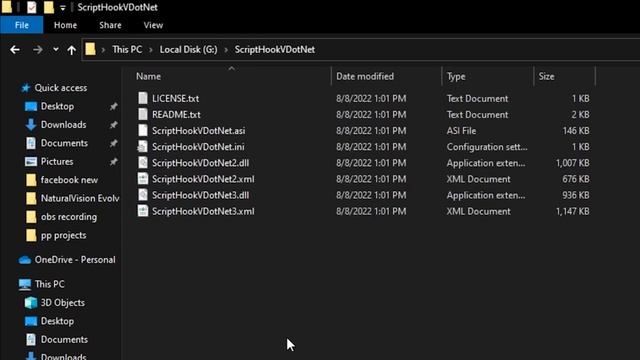Click the Properties checkmark icon in title bar

(32, 7)
